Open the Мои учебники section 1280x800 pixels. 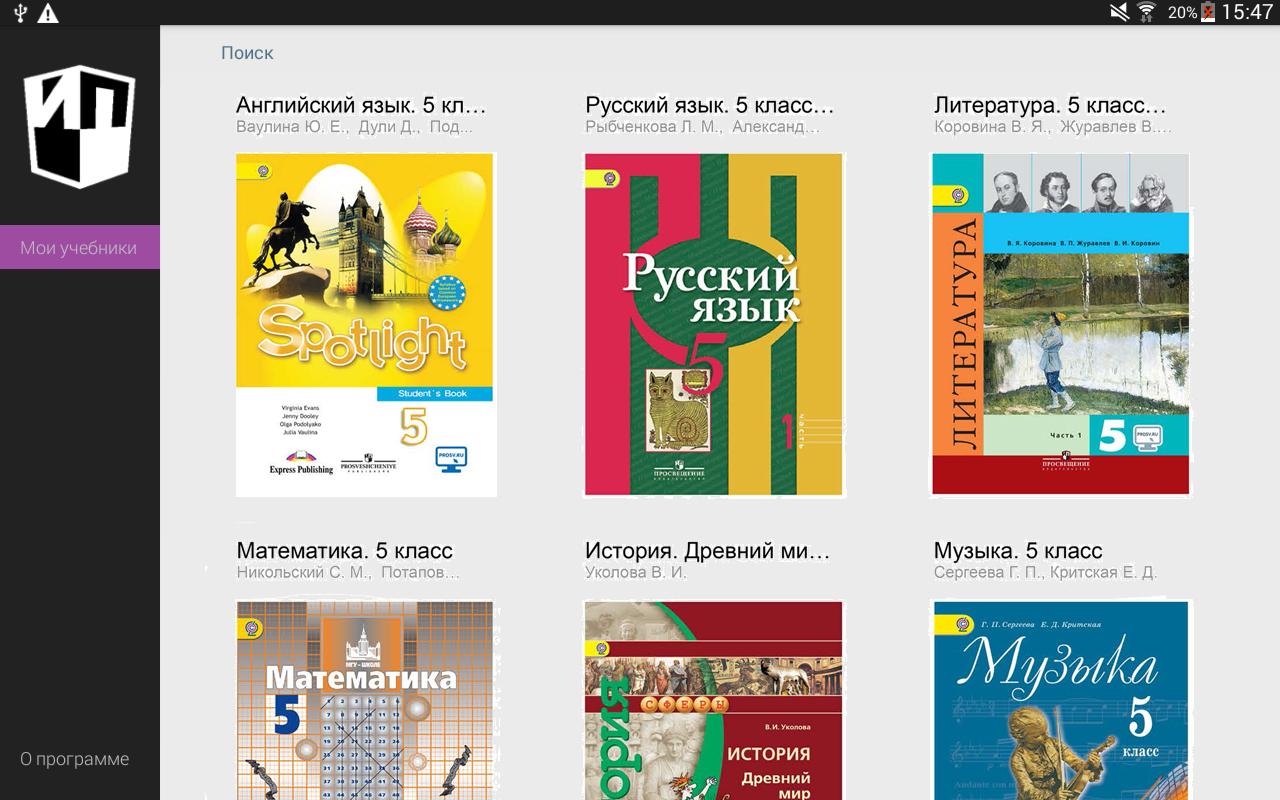pyautogui.click(x=80, y=247)
